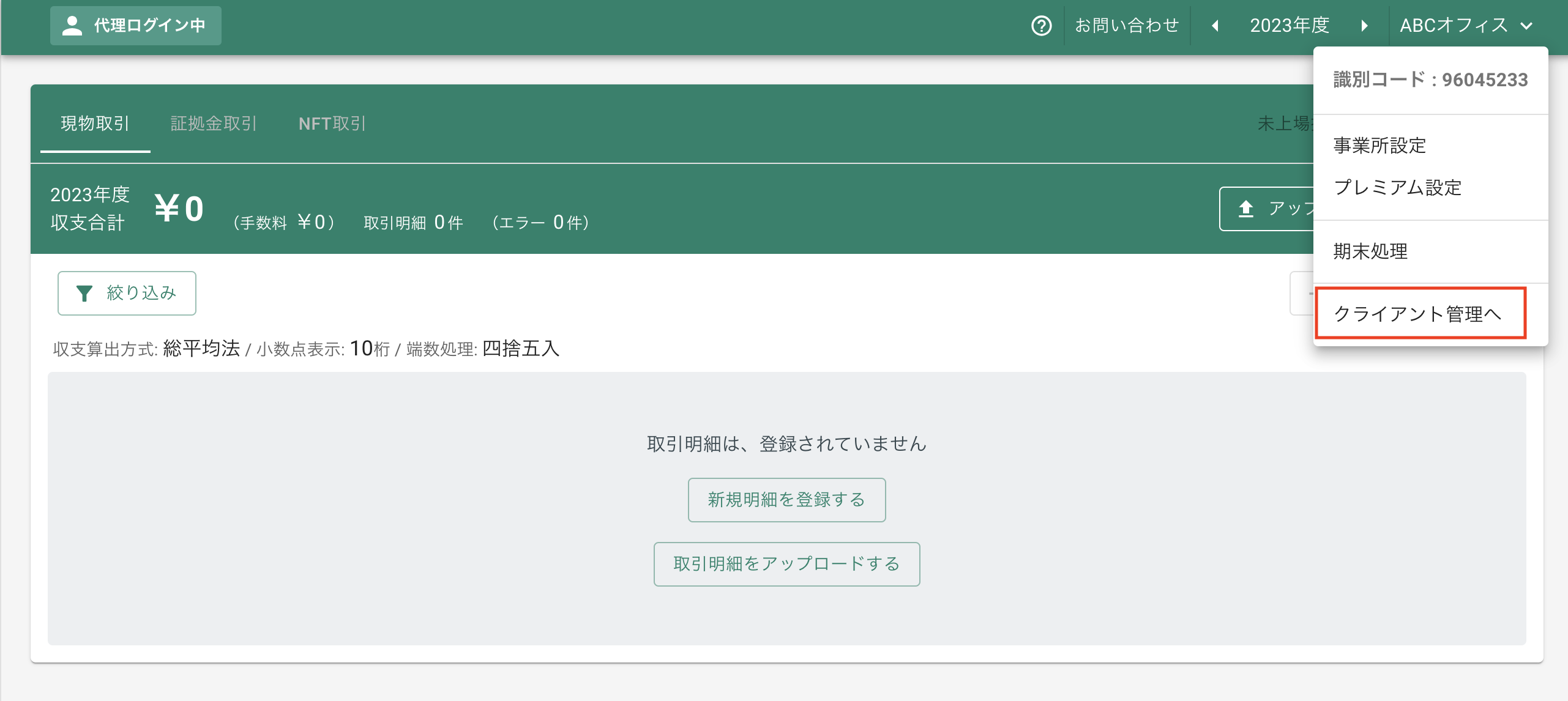Click 四捨五入 rounding text
The width and height of the screenshot is (1568, 701).
[x=521, y=348]
